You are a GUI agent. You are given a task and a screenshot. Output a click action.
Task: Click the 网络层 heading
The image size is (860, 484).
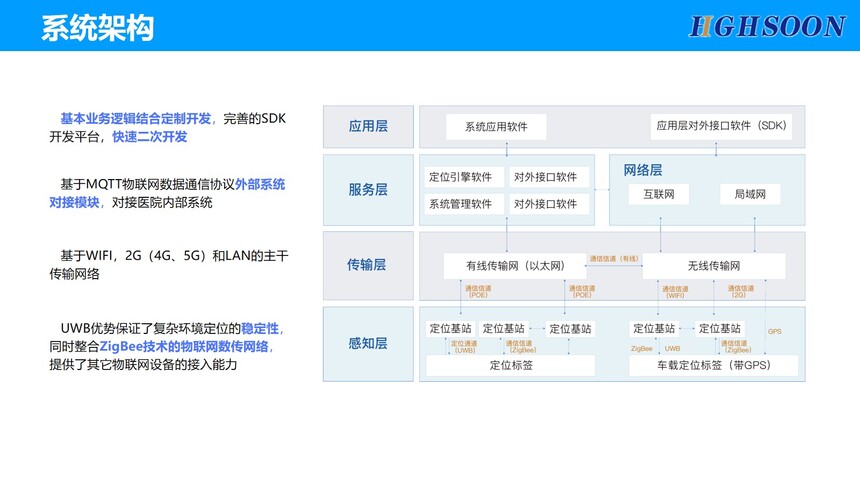[643, 170]
